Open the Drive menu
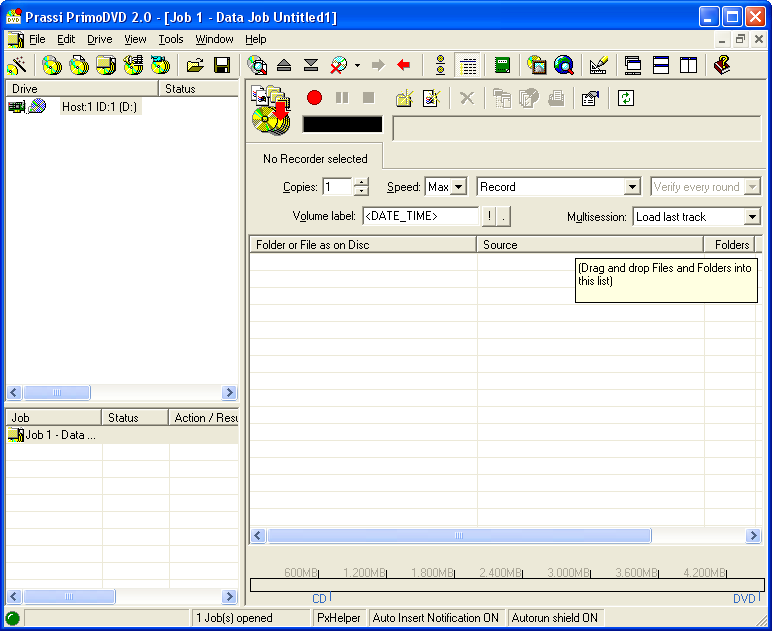Viewport: 772px width, 631px height. coord(99,39)
